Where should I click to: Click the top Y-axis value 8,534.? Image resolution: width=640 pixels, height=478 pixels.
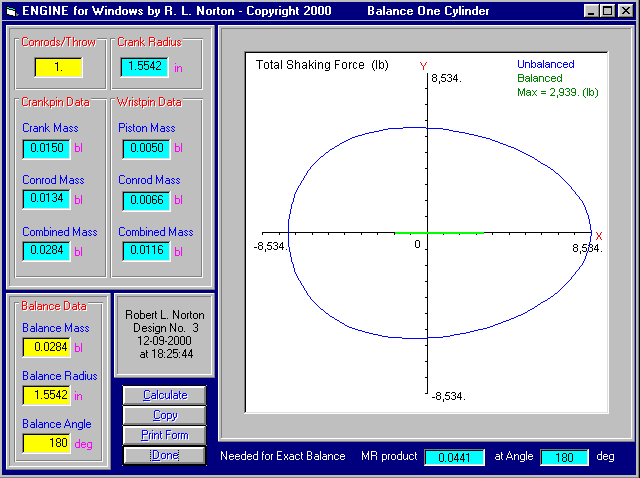click(x=447, y=78)
